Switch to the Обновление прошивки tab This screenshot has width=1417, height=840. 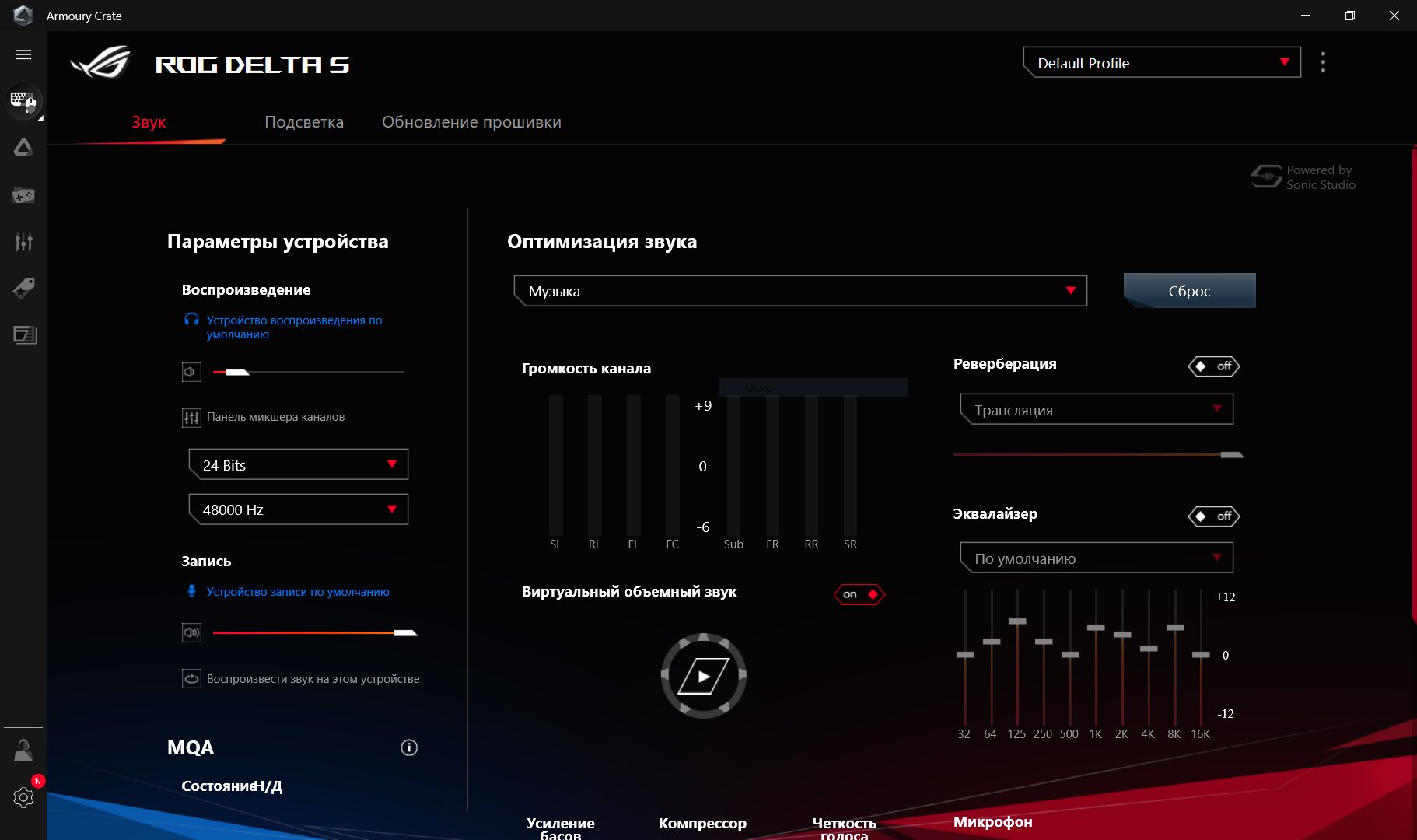pos(471,122)
